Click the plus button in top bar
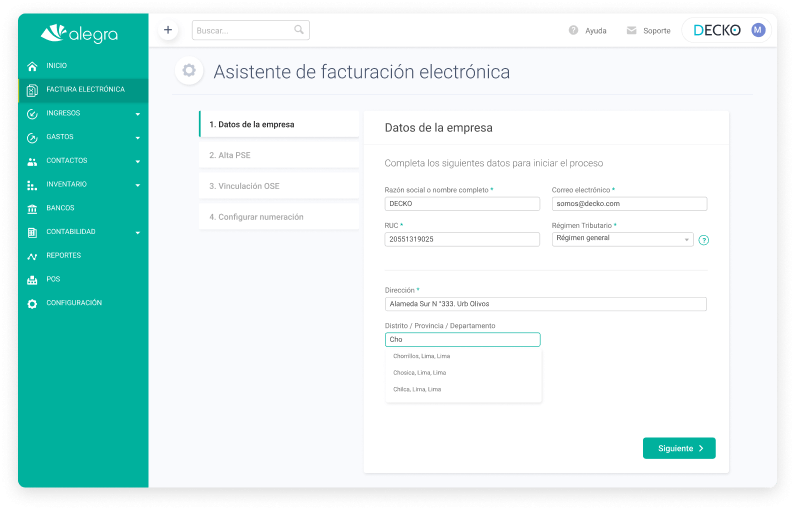The height and width of the screenshot is (511, 796). click(168, 30)
